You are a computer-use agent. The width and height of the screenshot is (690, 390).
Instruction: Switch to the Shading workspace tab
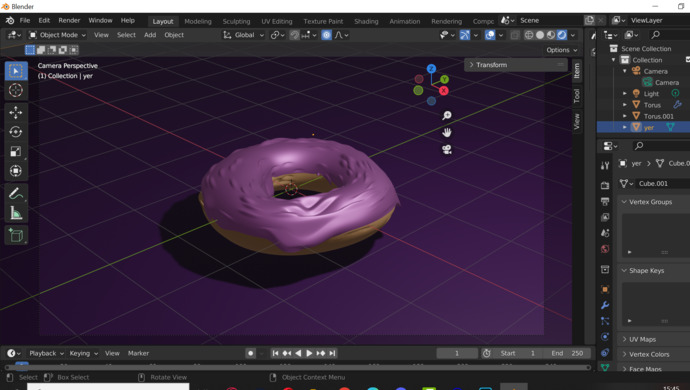[366, 21]
